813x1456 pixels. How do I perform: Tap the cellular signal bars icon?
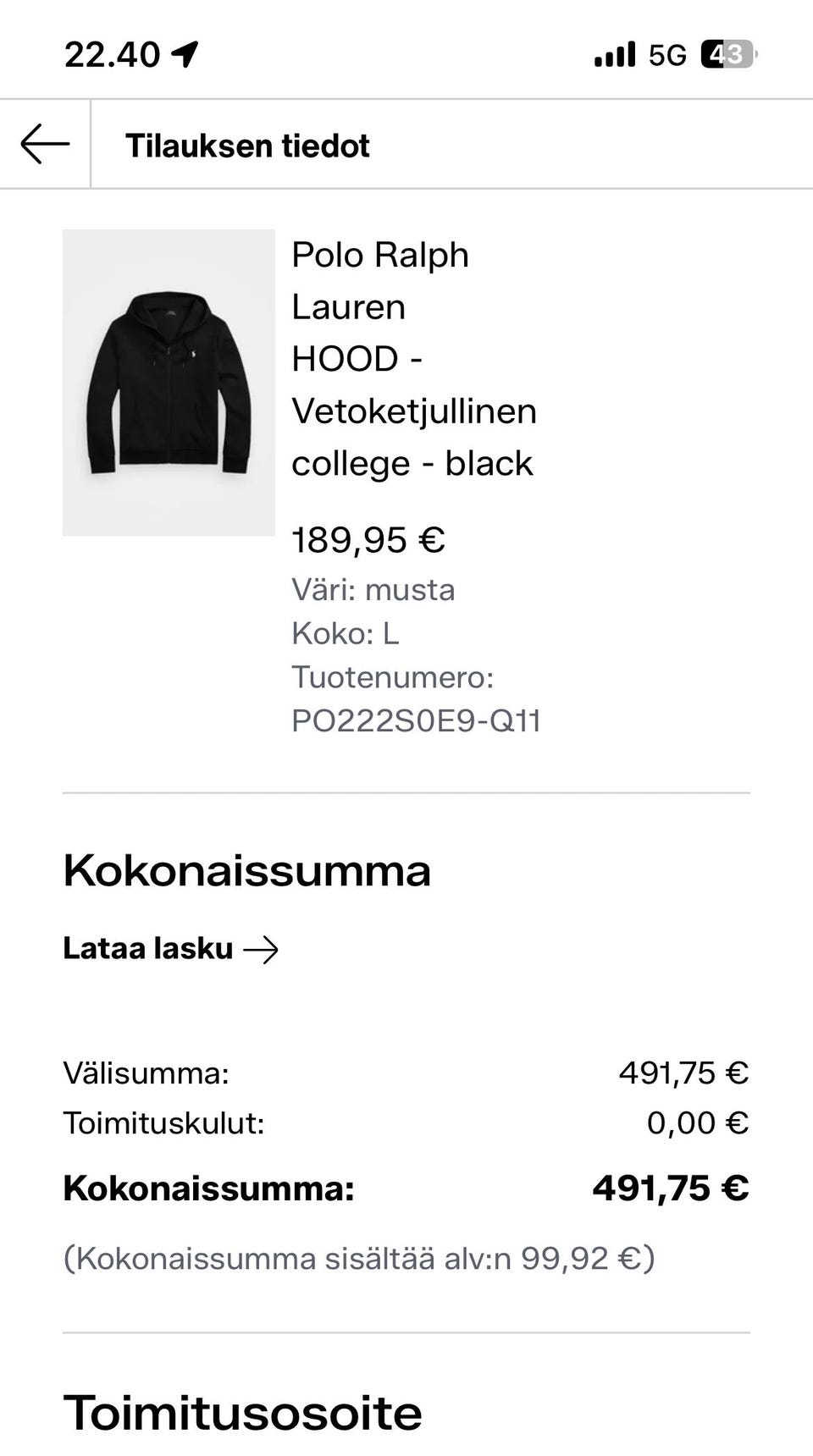(615, 55)
